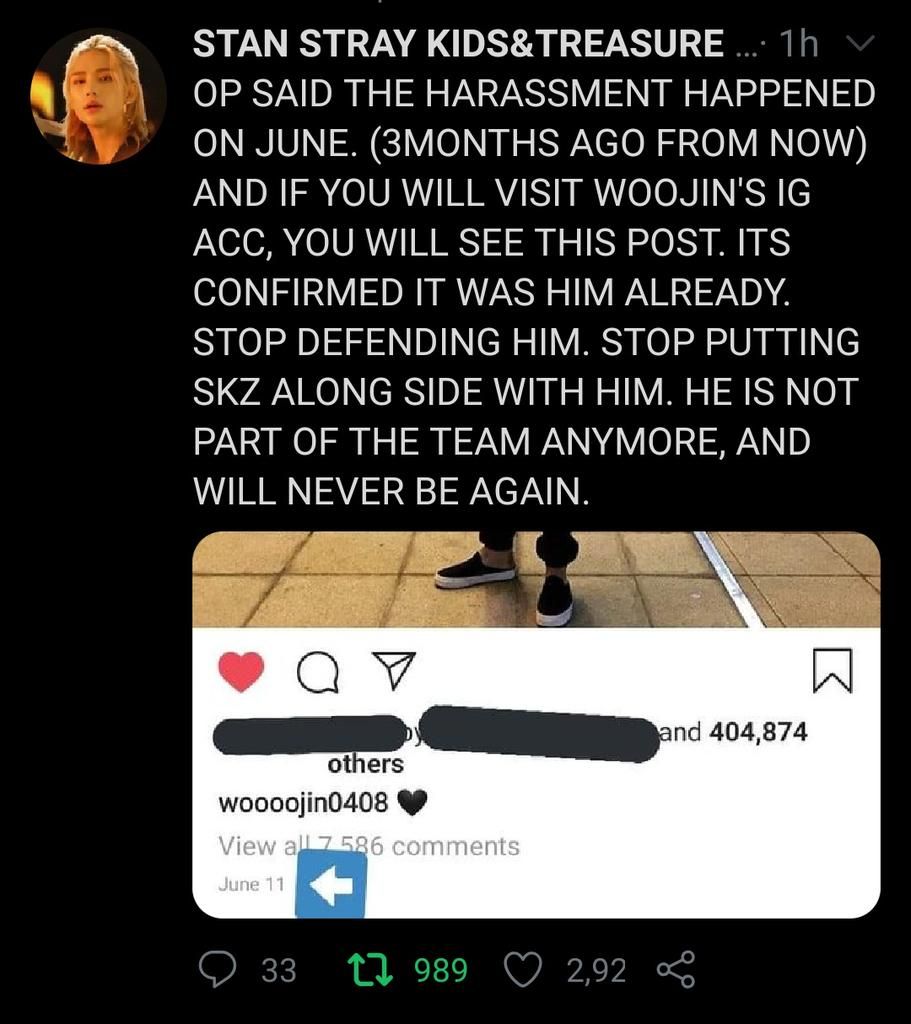Click the woooojin0408 username
911x1024 pixels.
[x=303, y=802]
